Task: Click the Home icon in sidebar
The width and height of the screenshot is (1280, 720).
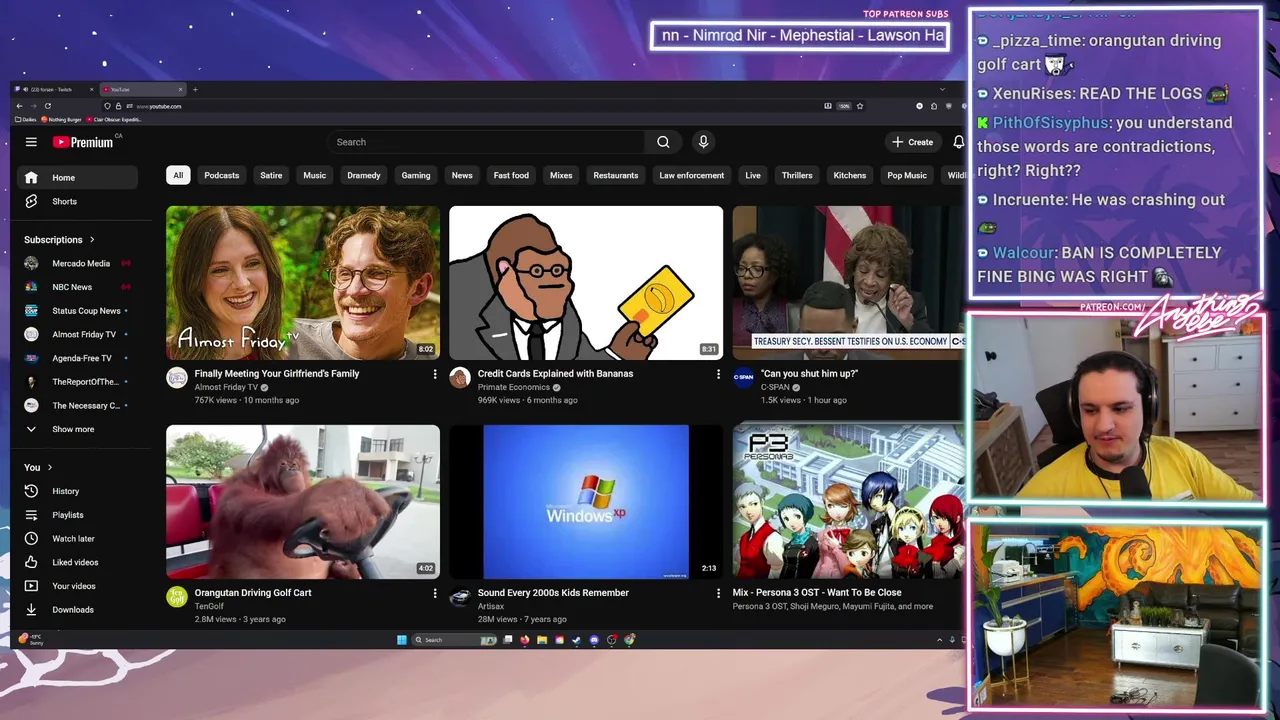Action: click(31, 178)
